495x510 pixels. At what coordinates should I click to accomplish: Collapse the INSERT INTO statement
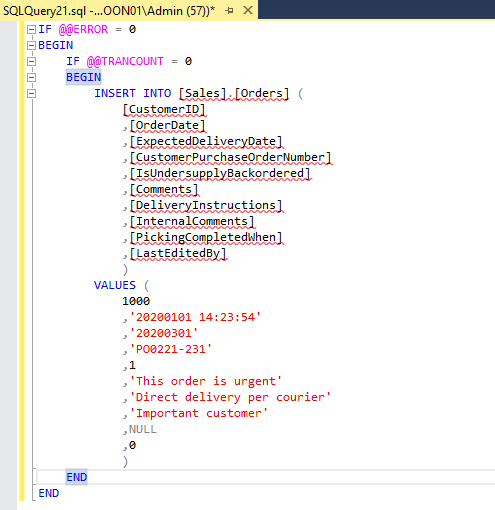tap(31, 93)
